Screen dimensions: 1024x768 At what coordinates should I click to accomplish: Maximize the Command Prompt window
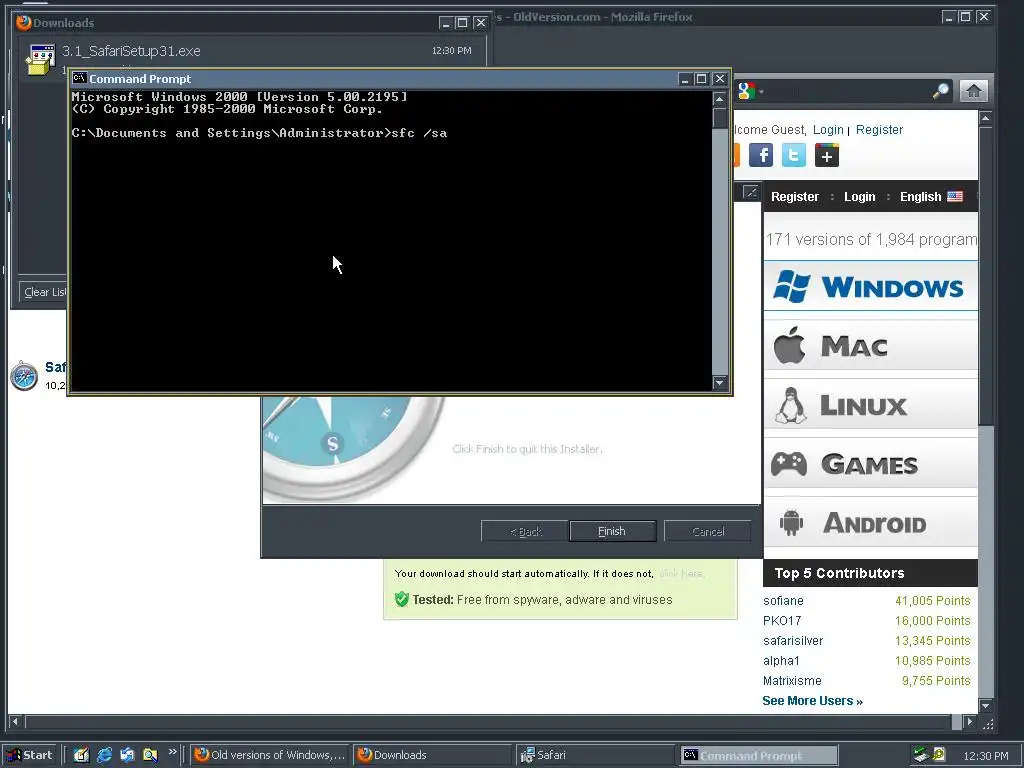701,79
